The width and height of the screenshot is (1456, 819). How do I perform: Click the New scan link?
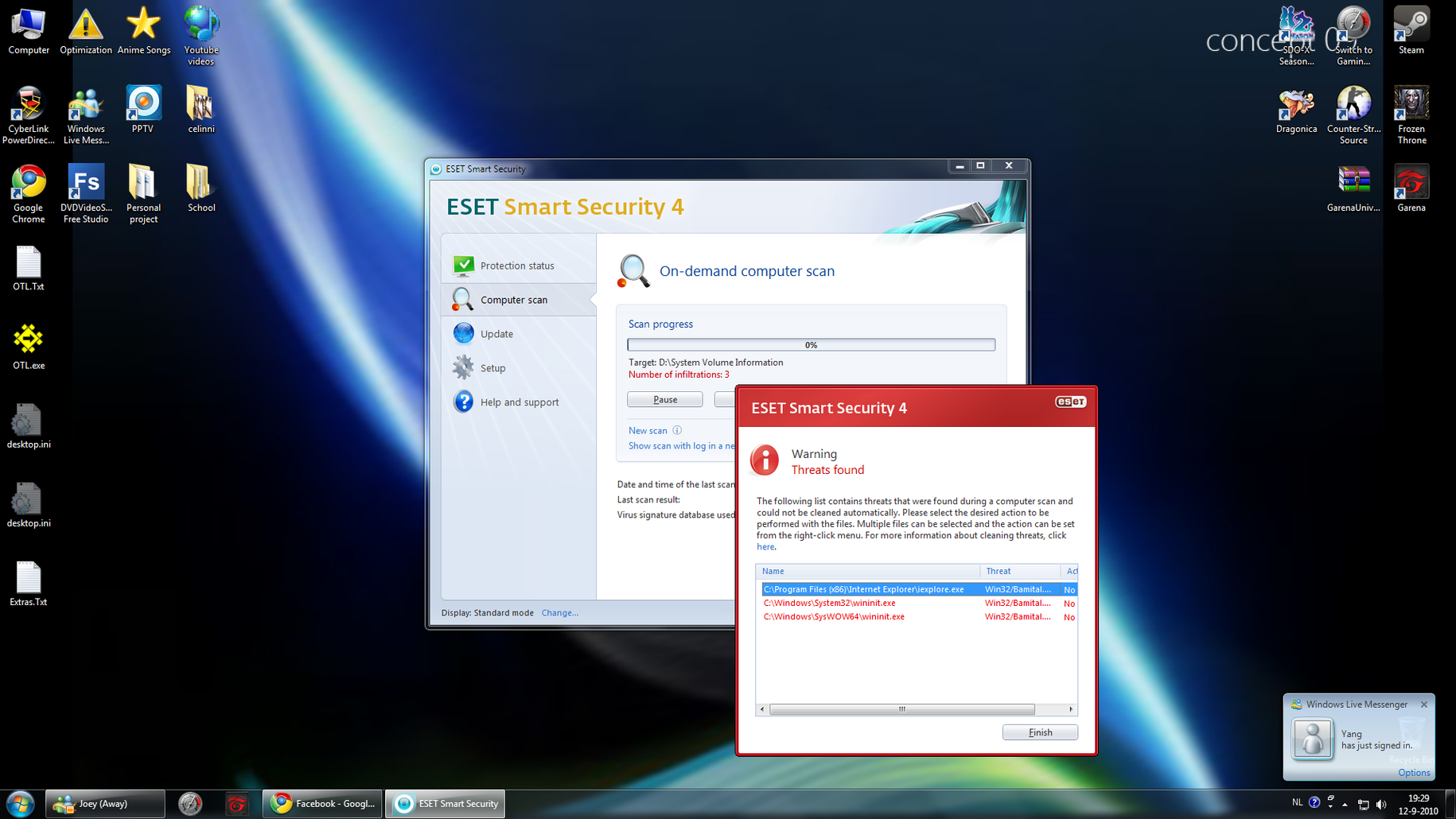pyautogui.click(x=648, y=431)
